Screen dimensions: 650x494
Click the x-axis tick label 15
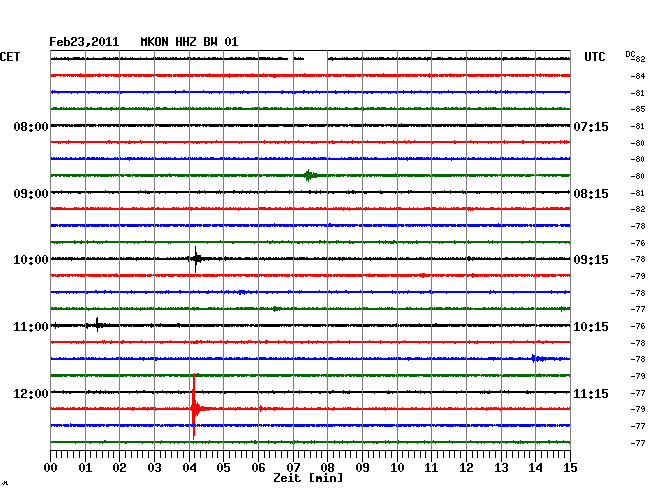[570, 467]
